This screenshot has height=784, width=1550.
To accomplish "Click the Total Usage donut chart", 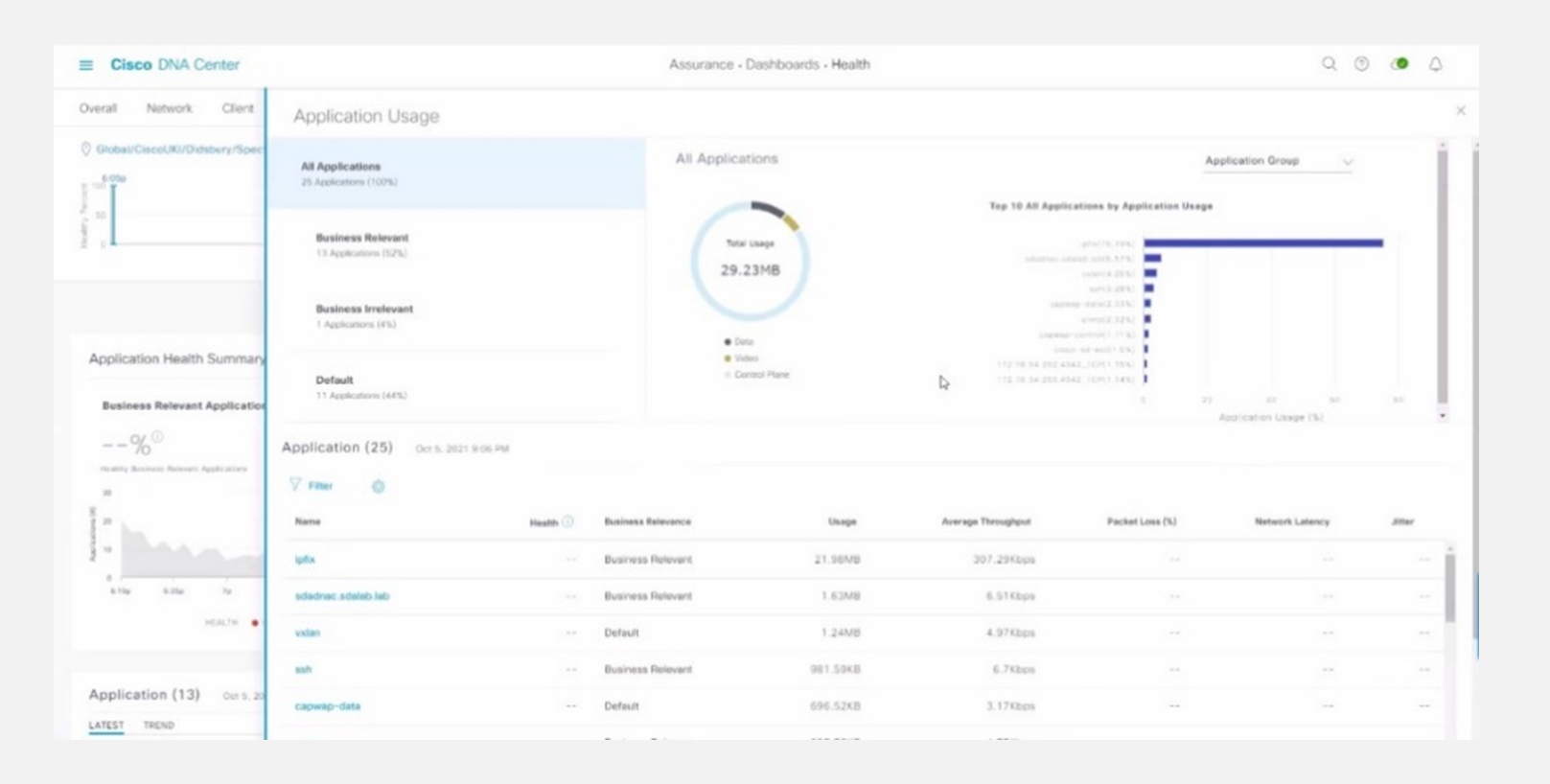I will click(751, 260).
